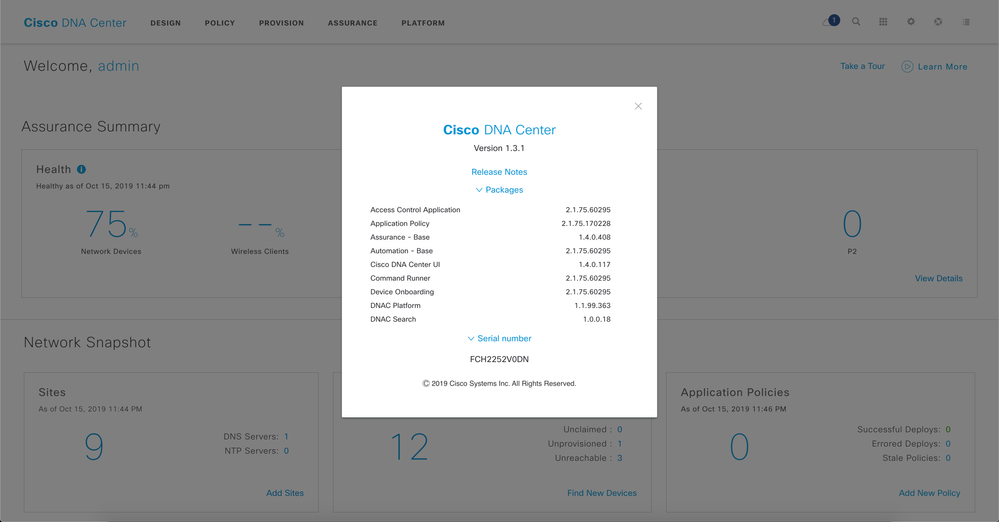Click the devices count 12

click(409, 447)
